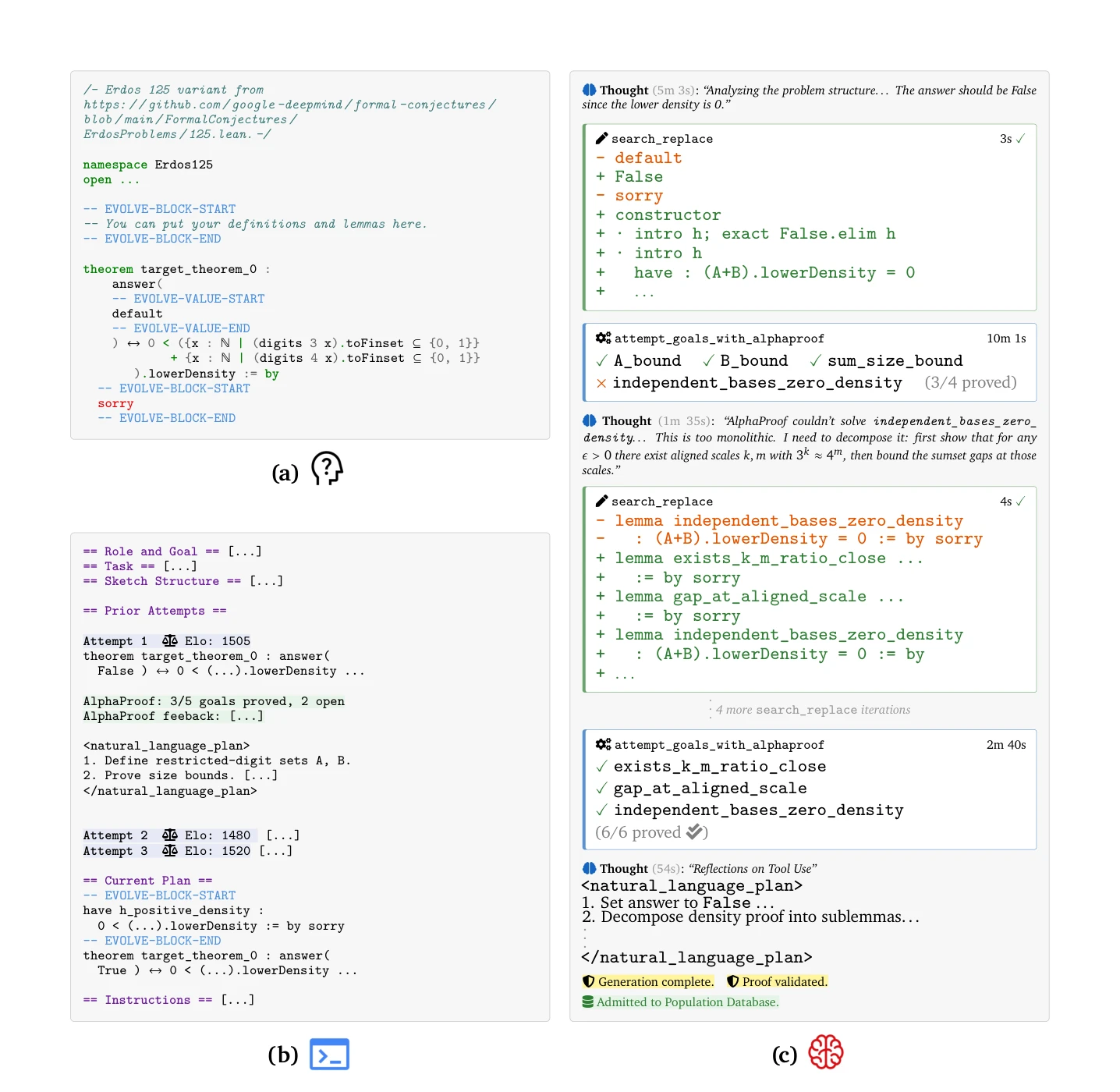Click the head with question mark icon beside (a)
The width and height of the screenshot is (1120, 1092).
coord(327,468)
